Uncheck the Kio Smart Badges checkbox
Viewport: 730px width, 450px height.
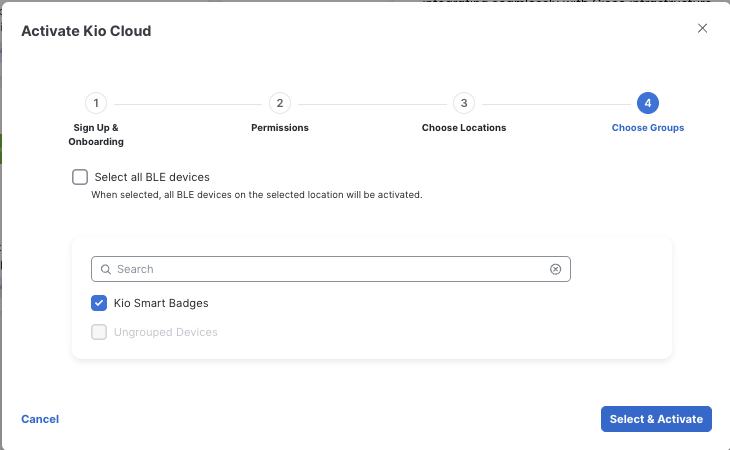(99, 303)
